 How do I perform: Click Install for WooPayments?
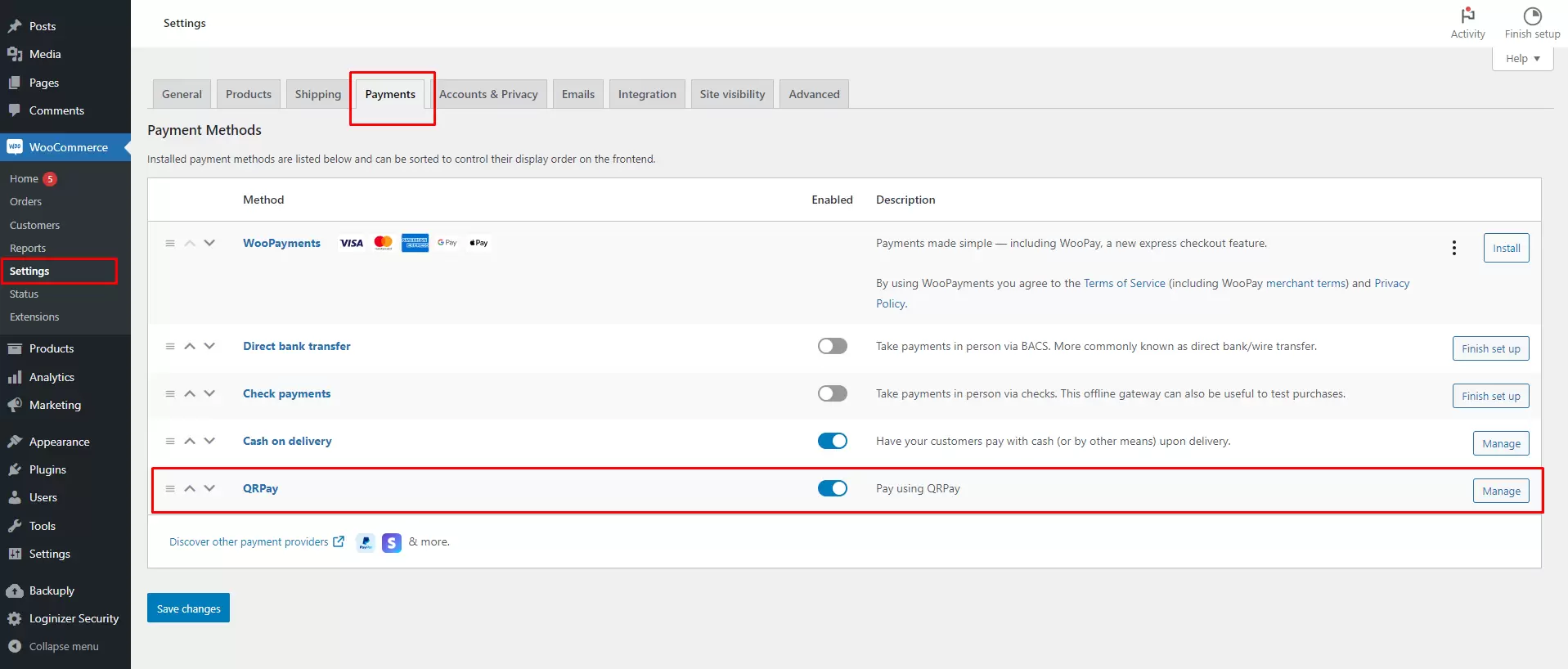pos(1506,248)
